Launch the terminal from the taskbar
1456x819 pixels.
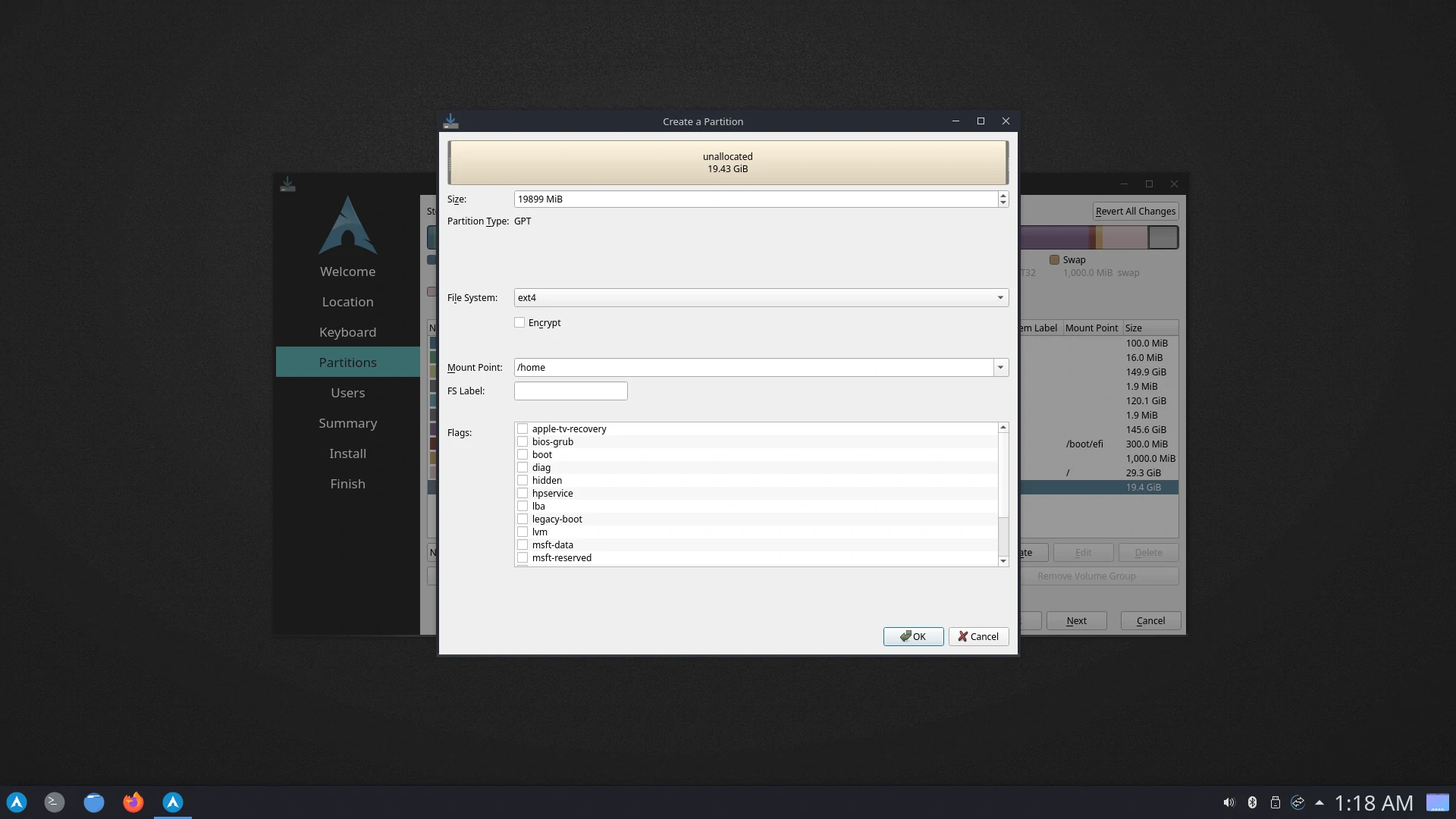click(x=55, y=802)
